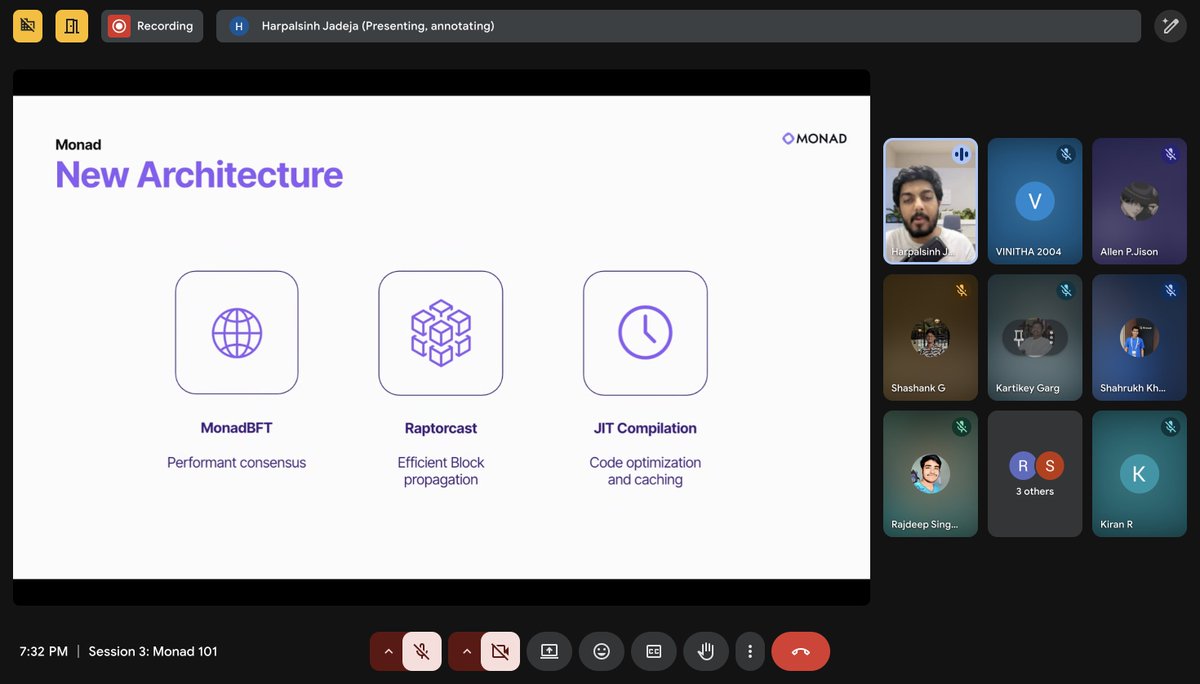Click the speaking indicator on Harpalsinh's tile
The width and height of the screenshot is (1200, 684).
(x=962, y=154)
